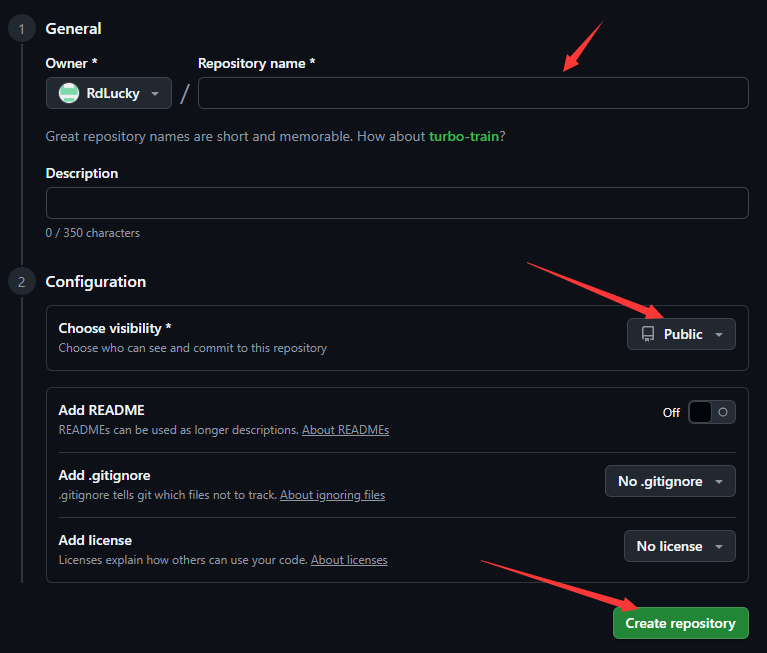Screen dimensions: 767x653
Task: Use the suggested name turbo-train
Action: pyautogui.click(x=464, y=136)
